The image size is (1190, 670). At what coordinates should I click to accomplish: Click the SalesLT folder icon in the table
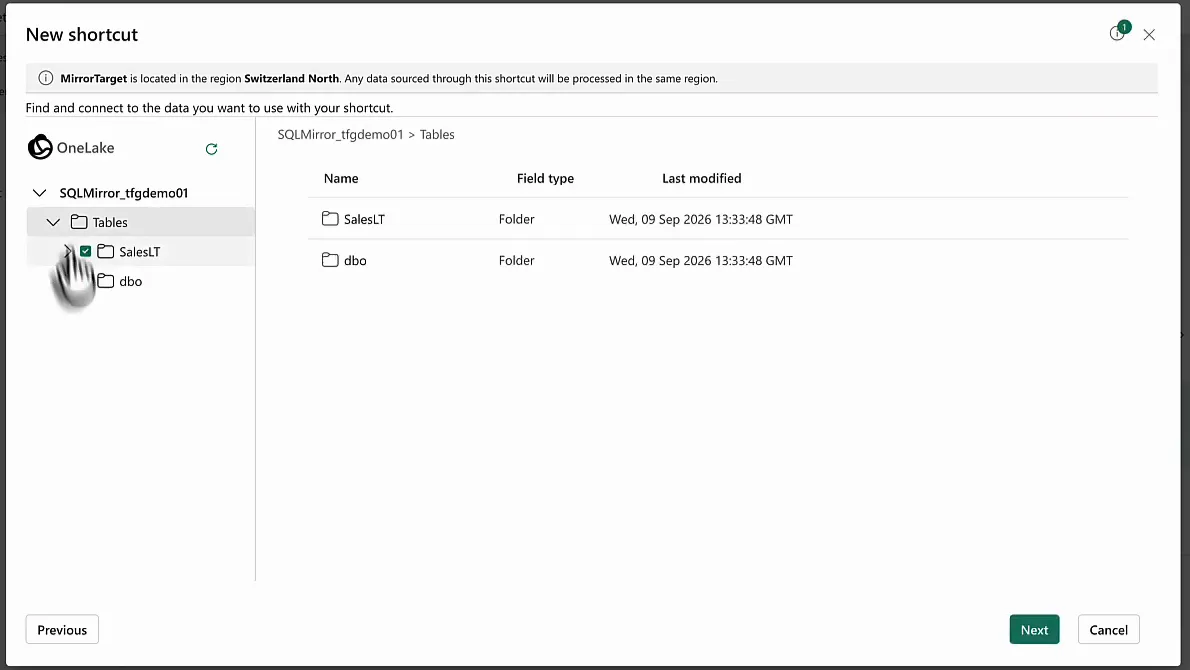point(330,219)
